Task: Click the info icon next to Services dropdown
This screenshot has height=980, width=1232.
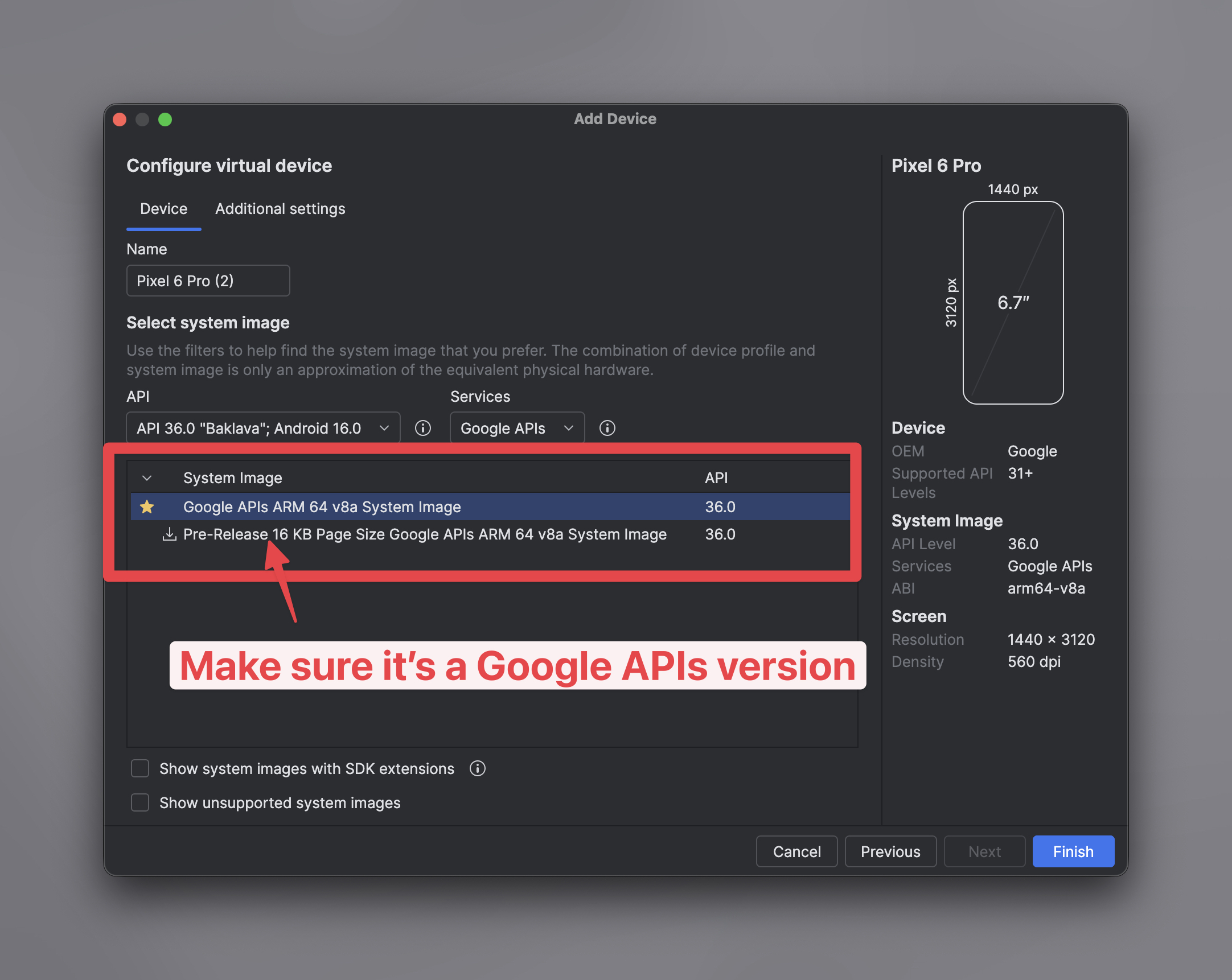Action: (607, 429)
